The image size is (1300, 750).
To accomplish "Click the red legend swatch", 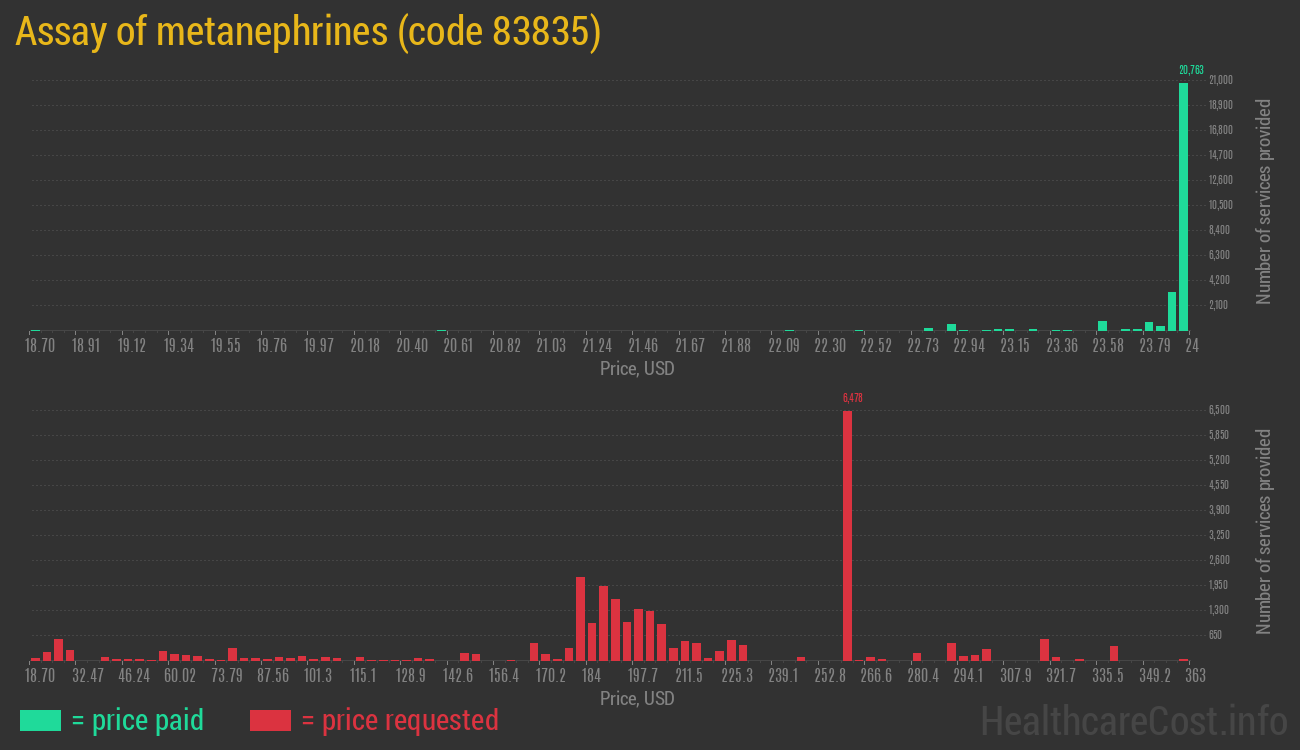I will point(273,720).
